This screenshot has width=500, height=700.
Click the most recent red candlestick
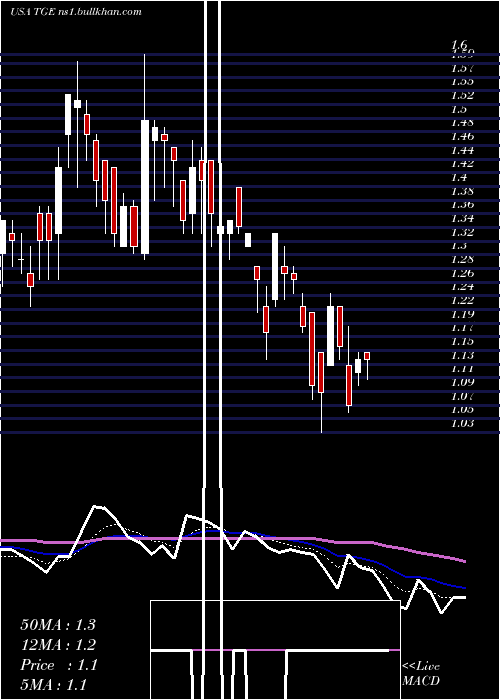point(367,356)
